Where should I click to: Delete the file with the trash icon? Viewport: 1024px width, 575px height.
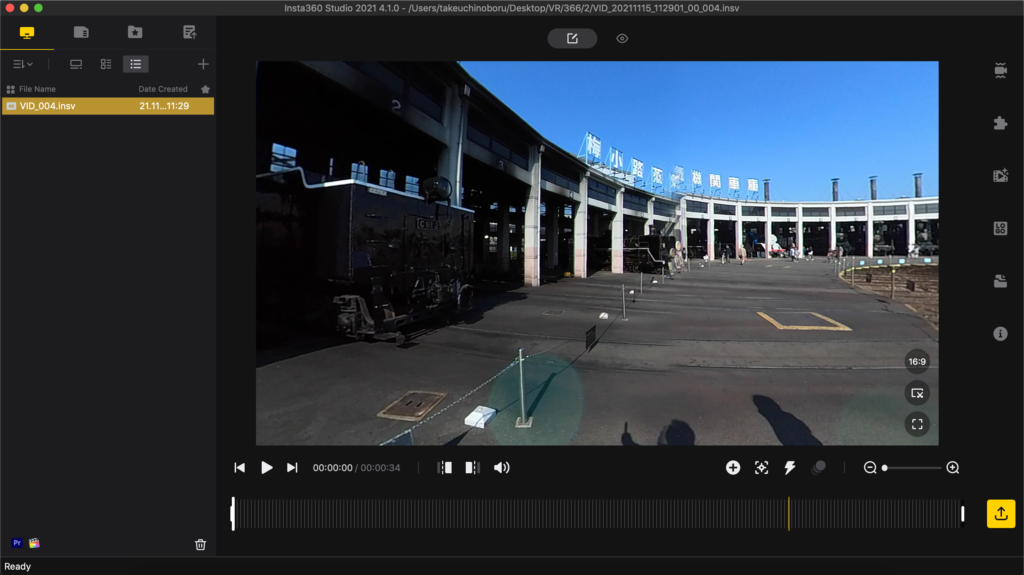200,544
